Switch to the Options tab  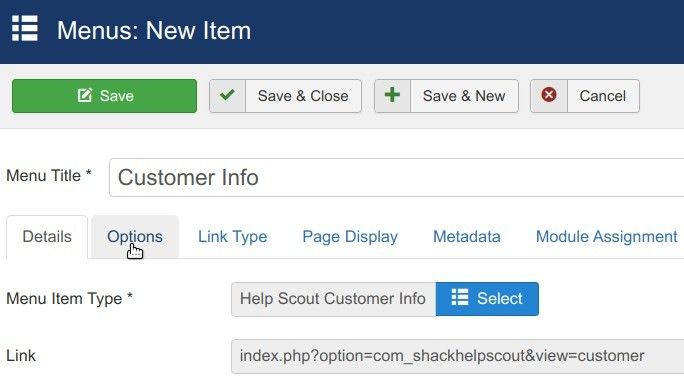pyautogui.click(x=135, y=237)
